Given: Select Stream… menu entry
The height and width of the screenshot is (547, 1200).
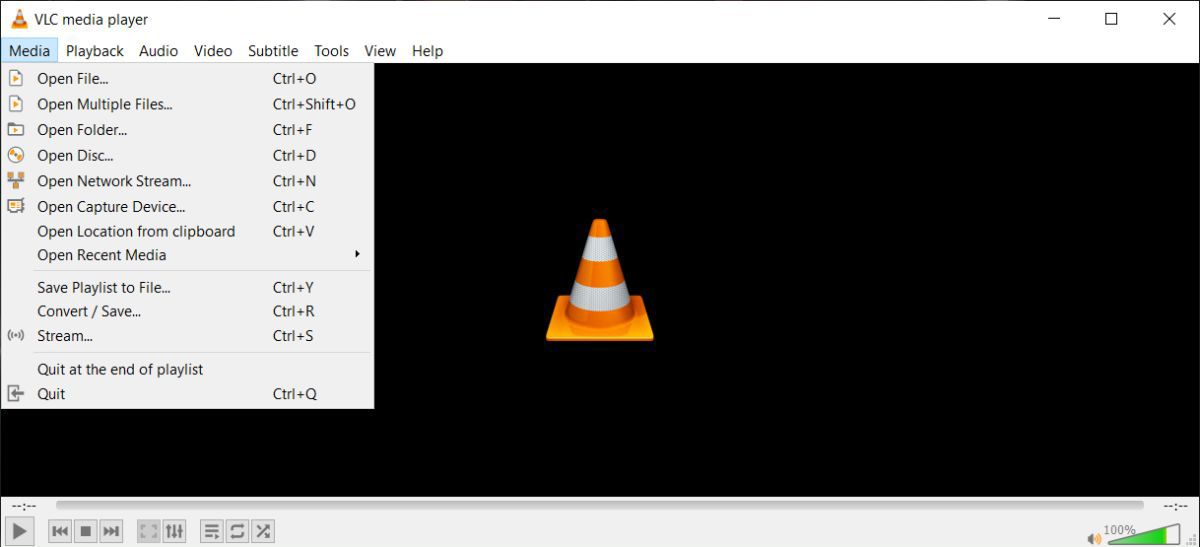Looking at the screenshot, I should (187, 336).
